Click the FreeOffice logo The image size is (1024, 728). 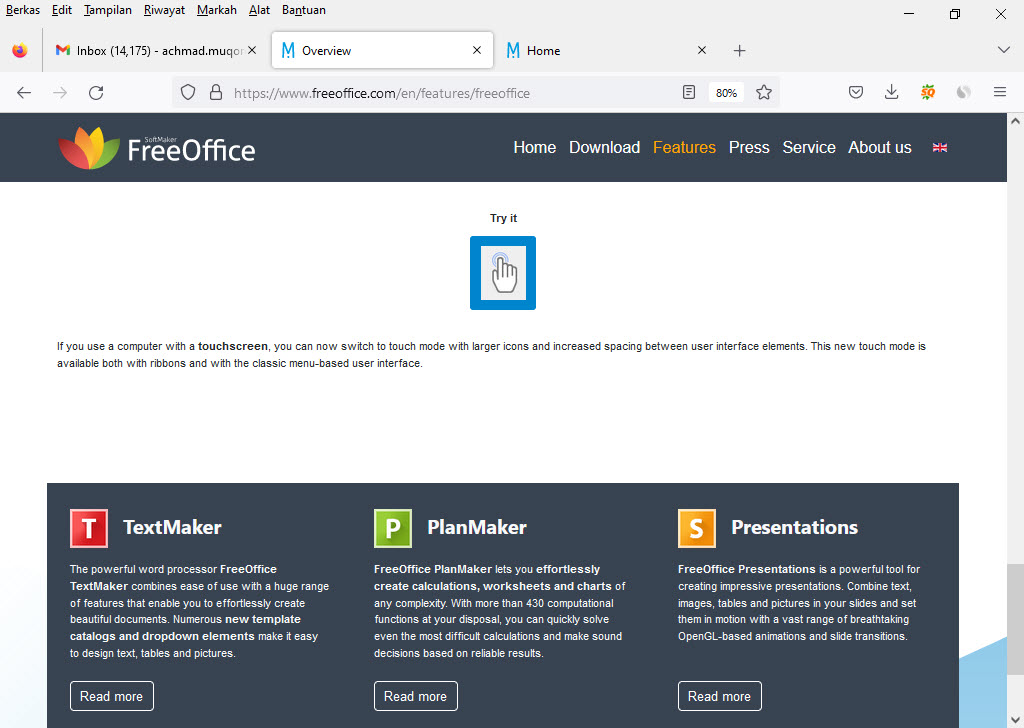pos(156,147)
